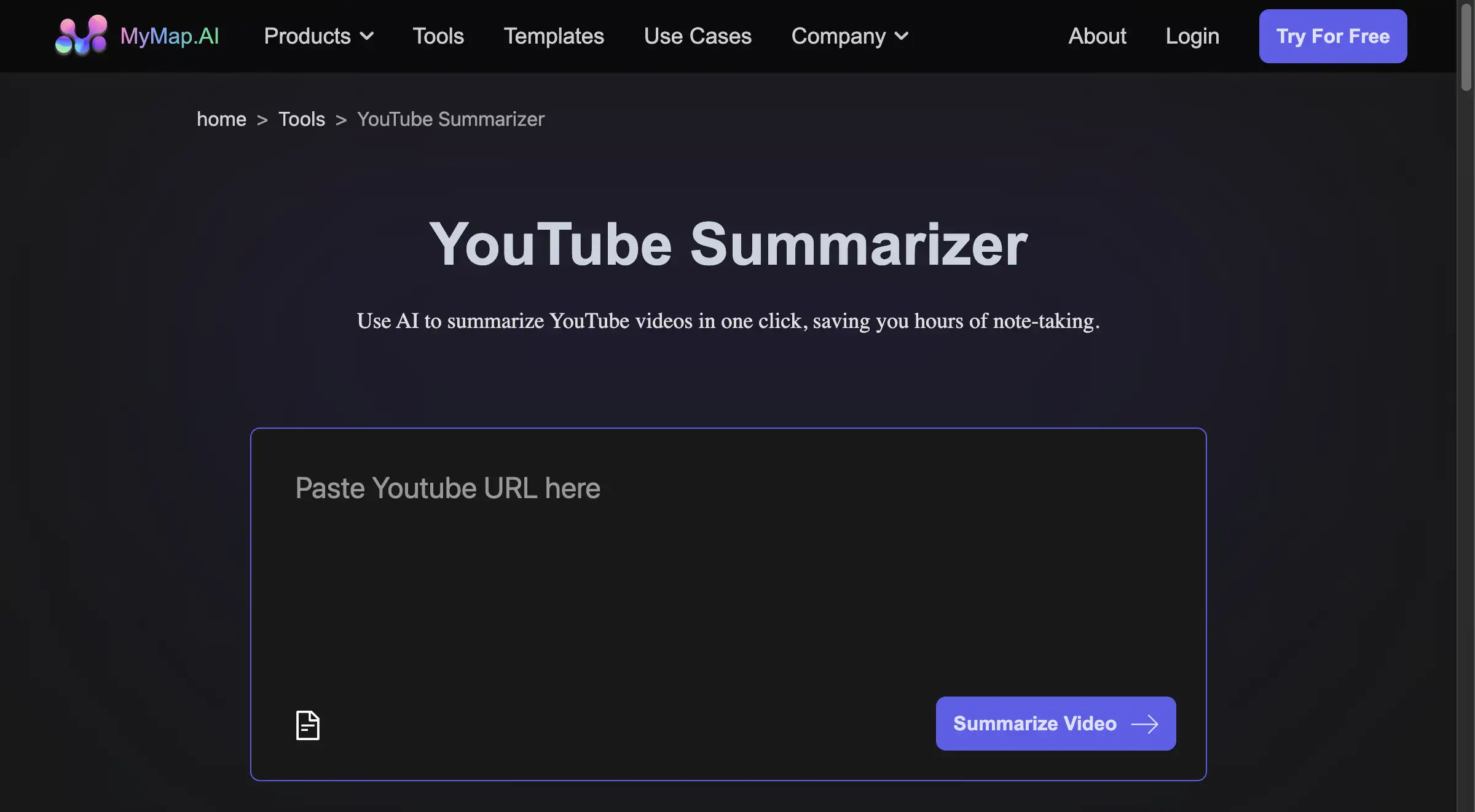Click the MyMap.AI brand name text
1475x812 pixels.
pyautogui.click(x=170, y=36)
